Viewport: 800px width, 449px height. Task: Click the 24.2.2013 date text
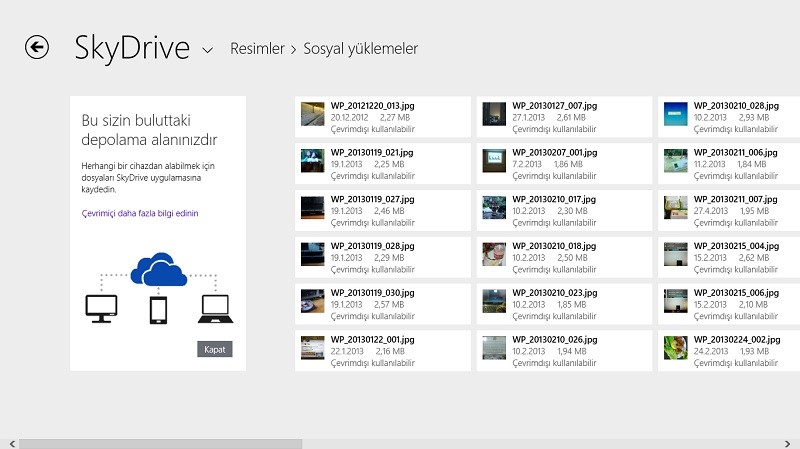711,352
